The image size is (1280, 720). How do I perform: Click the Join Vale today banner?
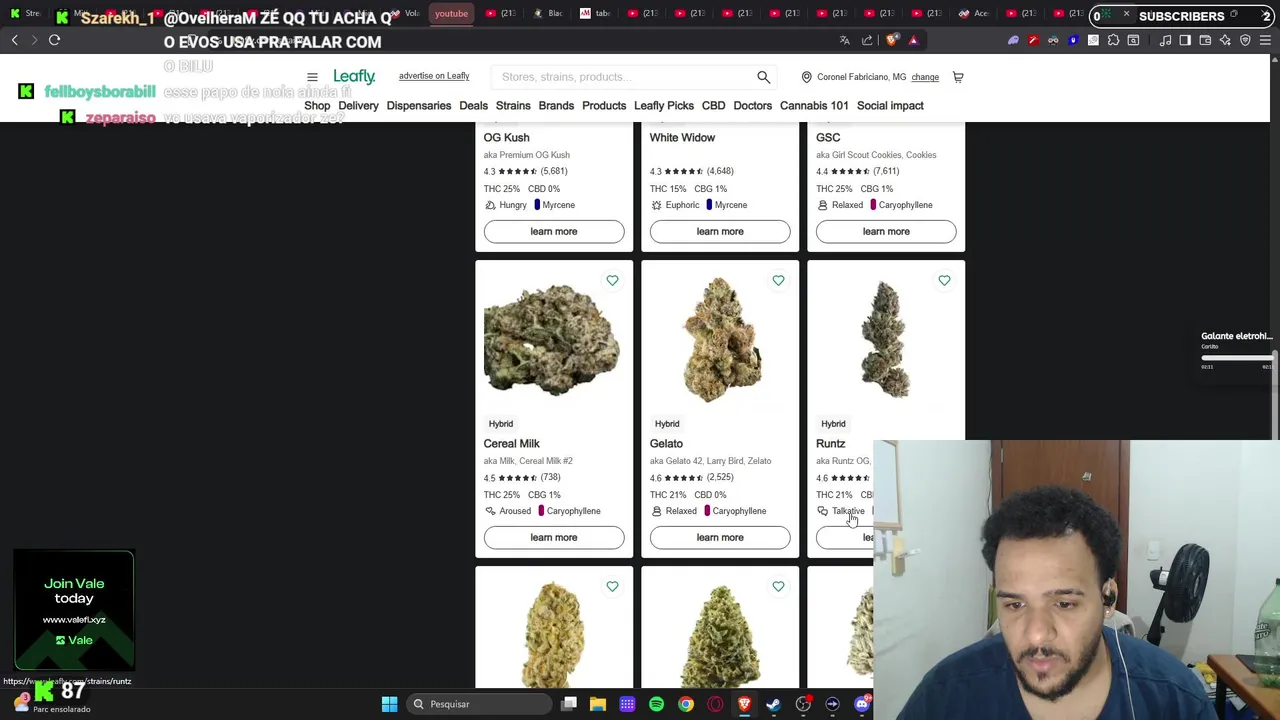coord(74,610)
